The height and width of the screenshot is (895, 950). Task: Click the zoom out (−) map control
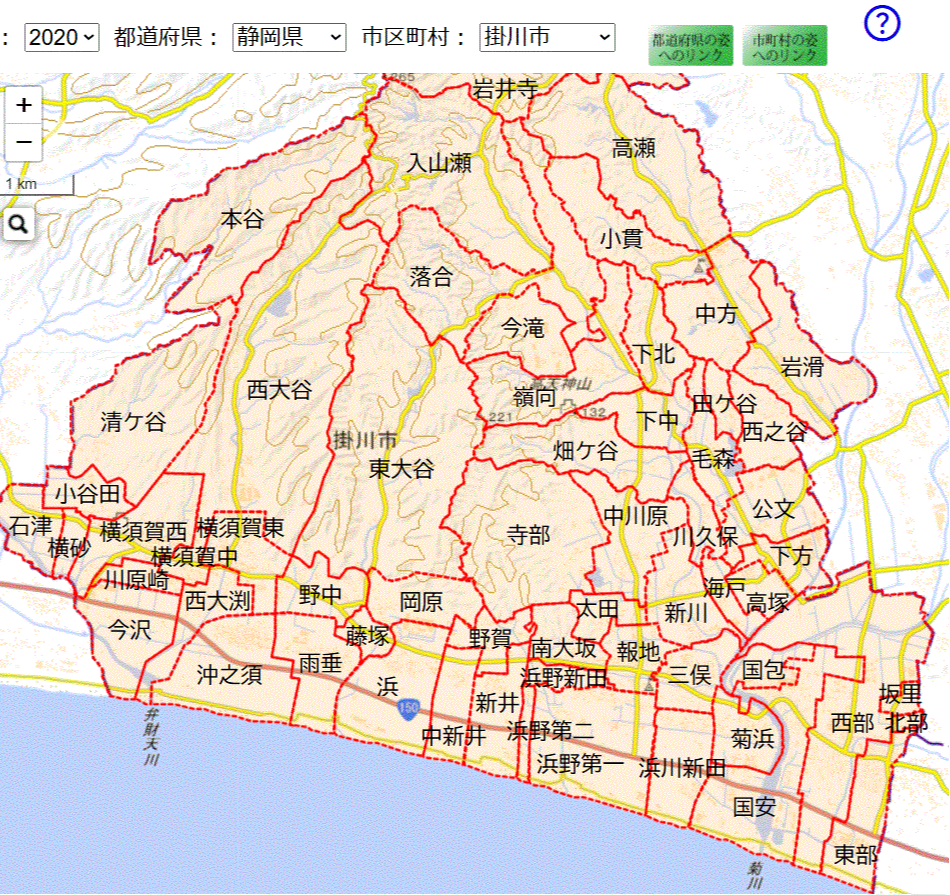23,143
